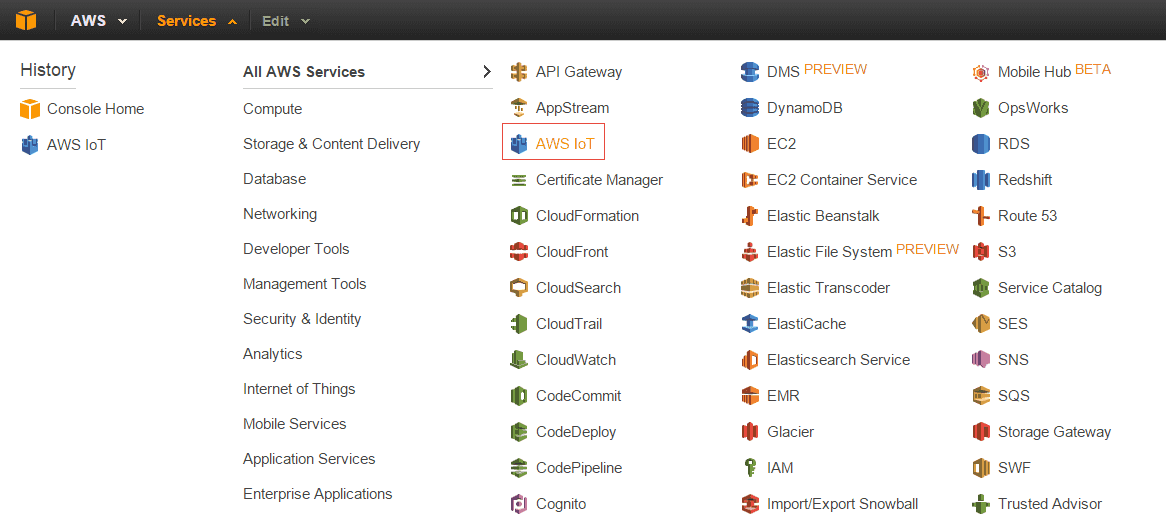Open the Storage Gateway link
The height and width of the screenshot is (519, 1166).
[x=1054, y=431]
